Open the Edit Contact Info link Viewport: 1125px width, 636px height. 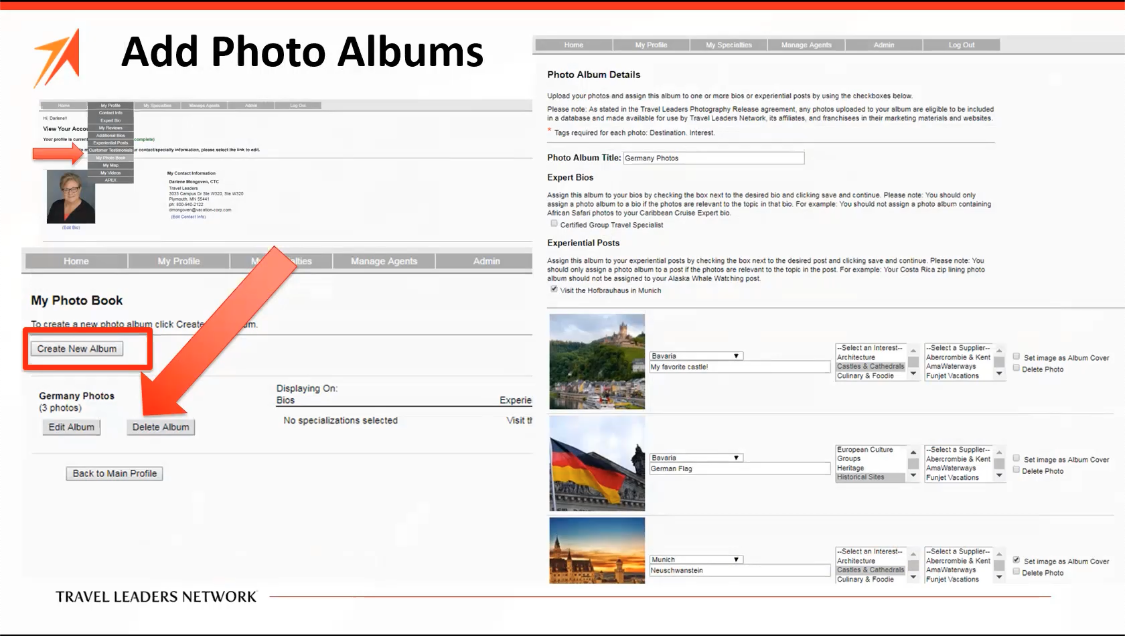(x=189, y=217)
